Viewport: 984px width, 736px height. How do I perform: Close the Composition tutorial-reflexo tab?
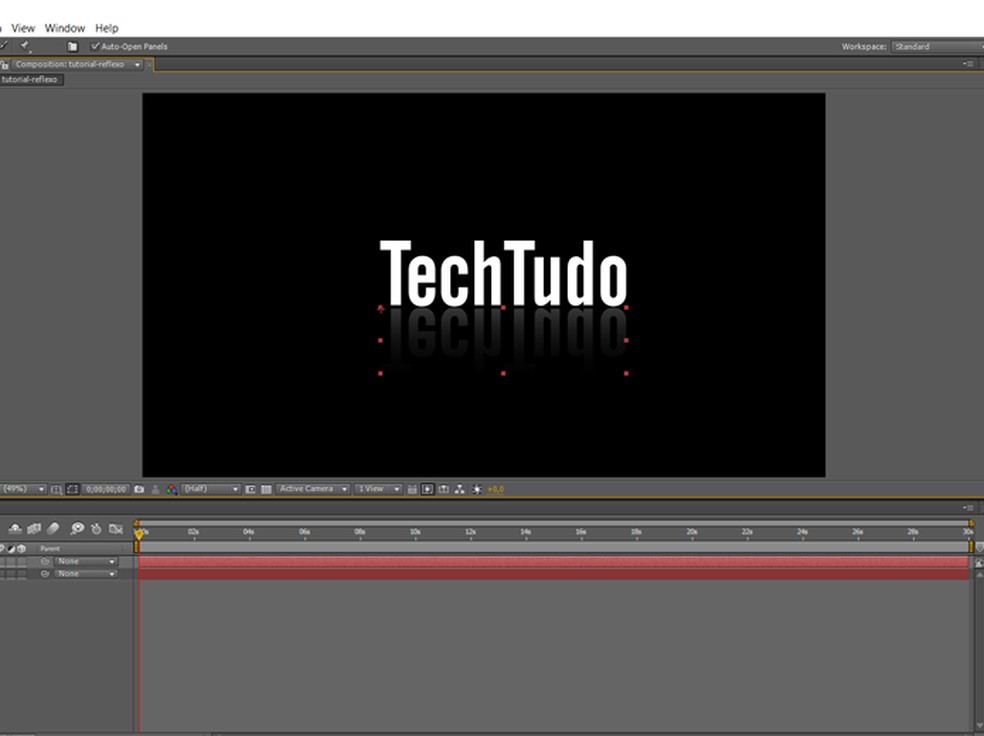click(x=149, y=65)
